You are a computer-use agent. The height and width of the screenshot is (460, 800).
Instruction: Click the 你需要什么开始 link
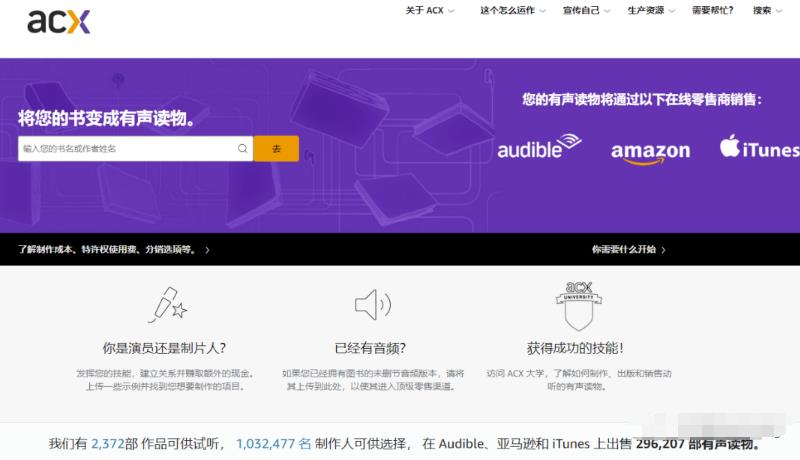tap(628, 250)
